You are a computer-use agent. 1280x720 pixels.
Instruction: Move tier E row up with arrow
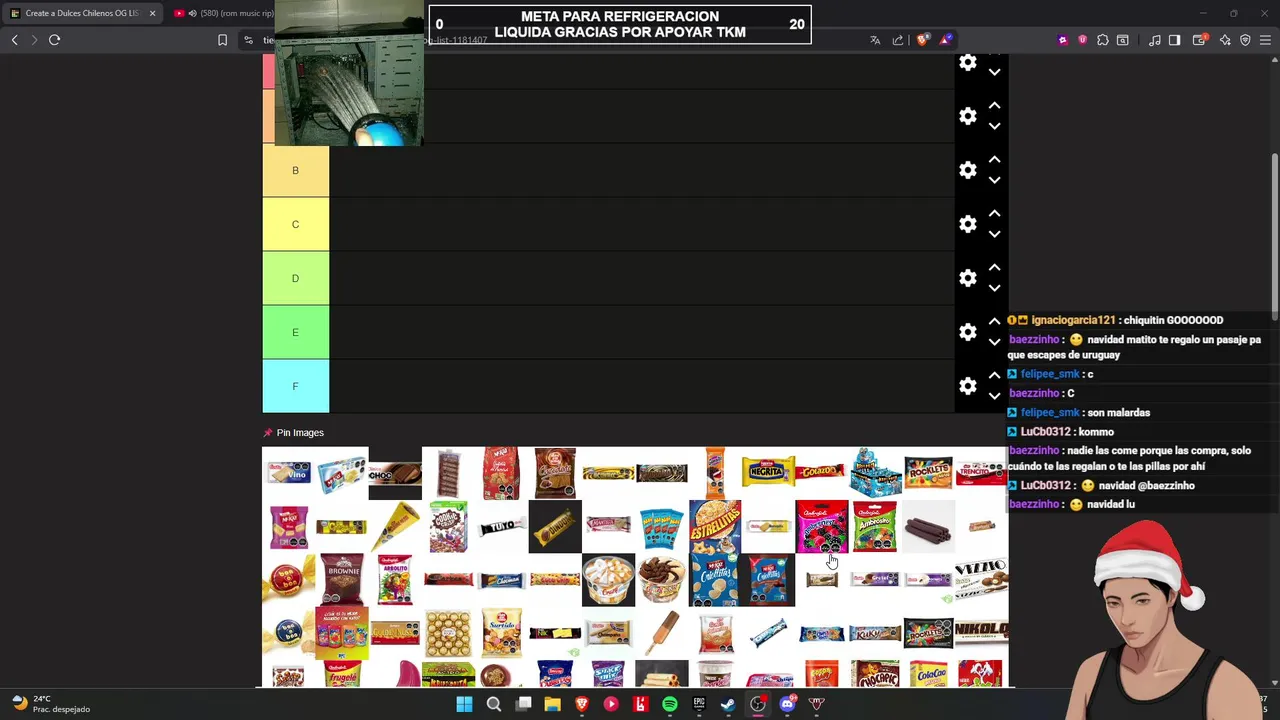(994, 321)
